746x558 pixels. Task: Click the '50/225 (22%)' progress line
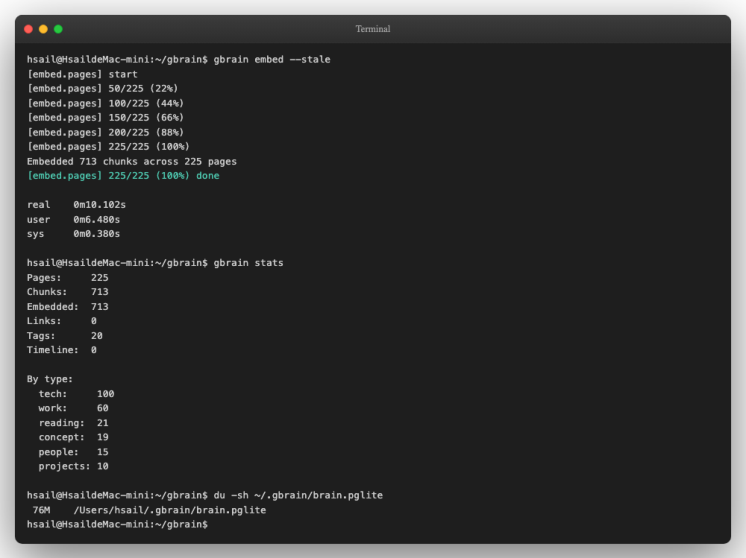coord(102,88)
